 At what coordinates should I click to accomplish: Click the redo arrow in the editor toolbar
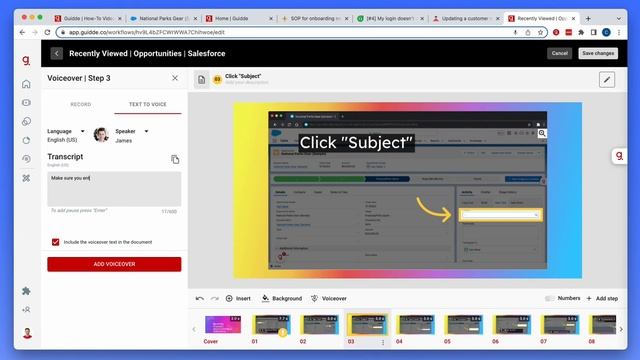[x=215, y=298]
